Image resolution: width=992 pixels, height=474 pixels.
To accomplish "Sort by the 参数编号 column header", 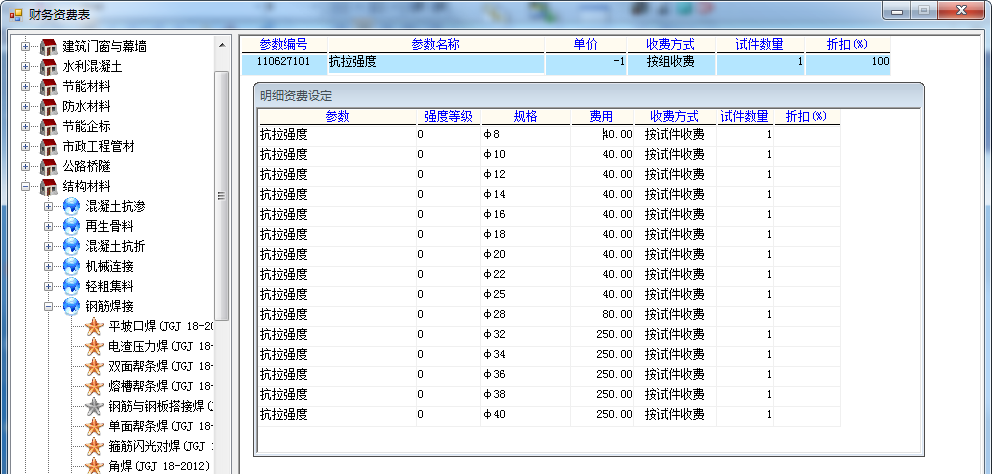I will point(283,45).
